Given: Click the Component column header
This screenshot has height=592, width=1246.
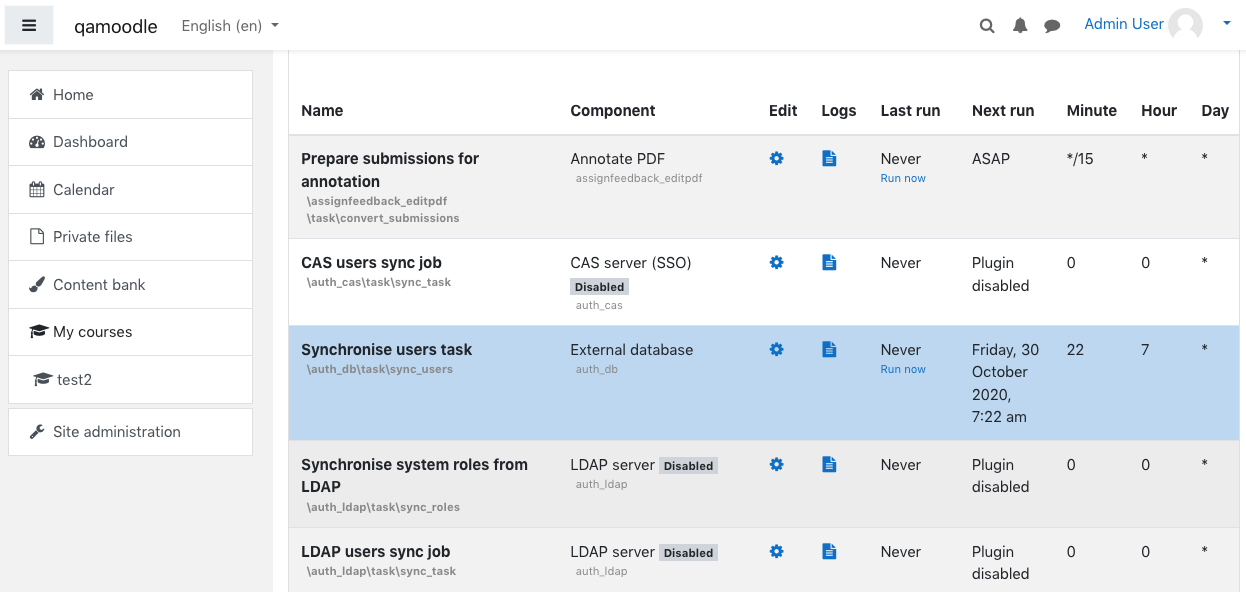Looking at the screenshot, I should tap(613, 111).
